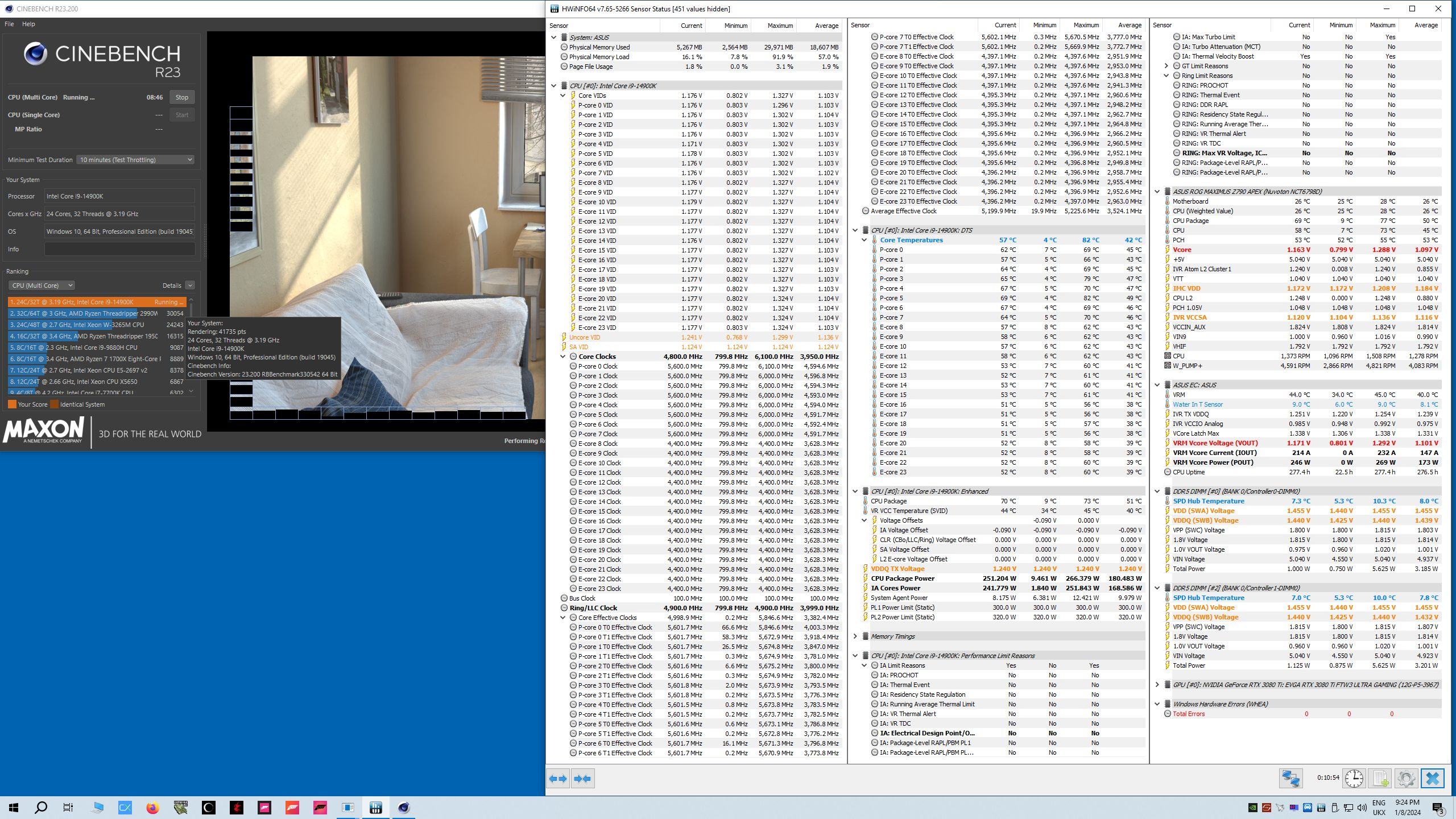Open HWiNFO sensor settings gear icon
Screen dimensions: 1456x819
point(1406,779)
